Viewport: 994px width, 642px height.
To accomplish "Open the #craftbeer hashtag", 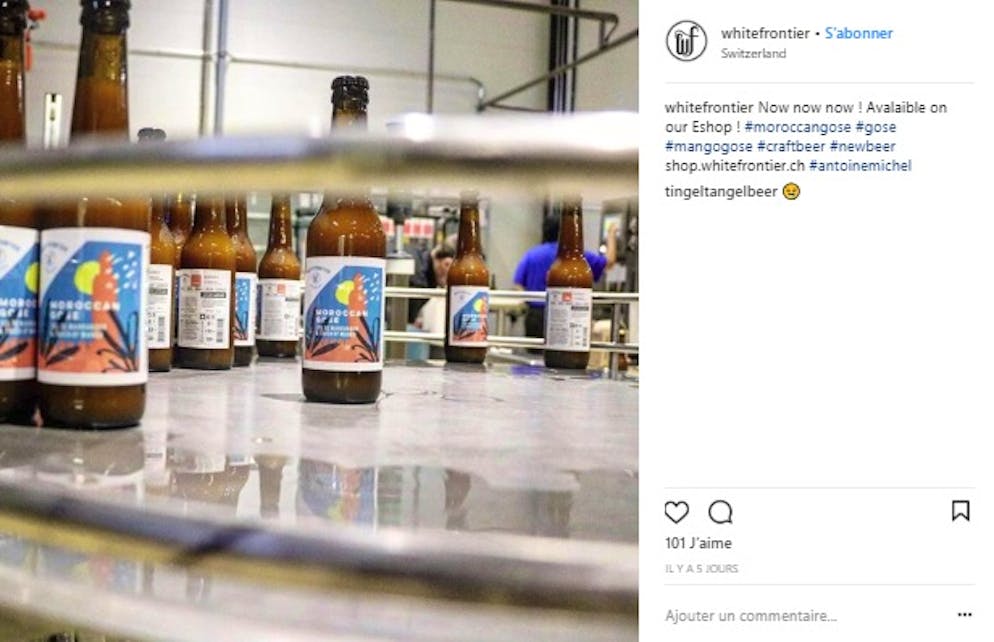I will (791, 146).
